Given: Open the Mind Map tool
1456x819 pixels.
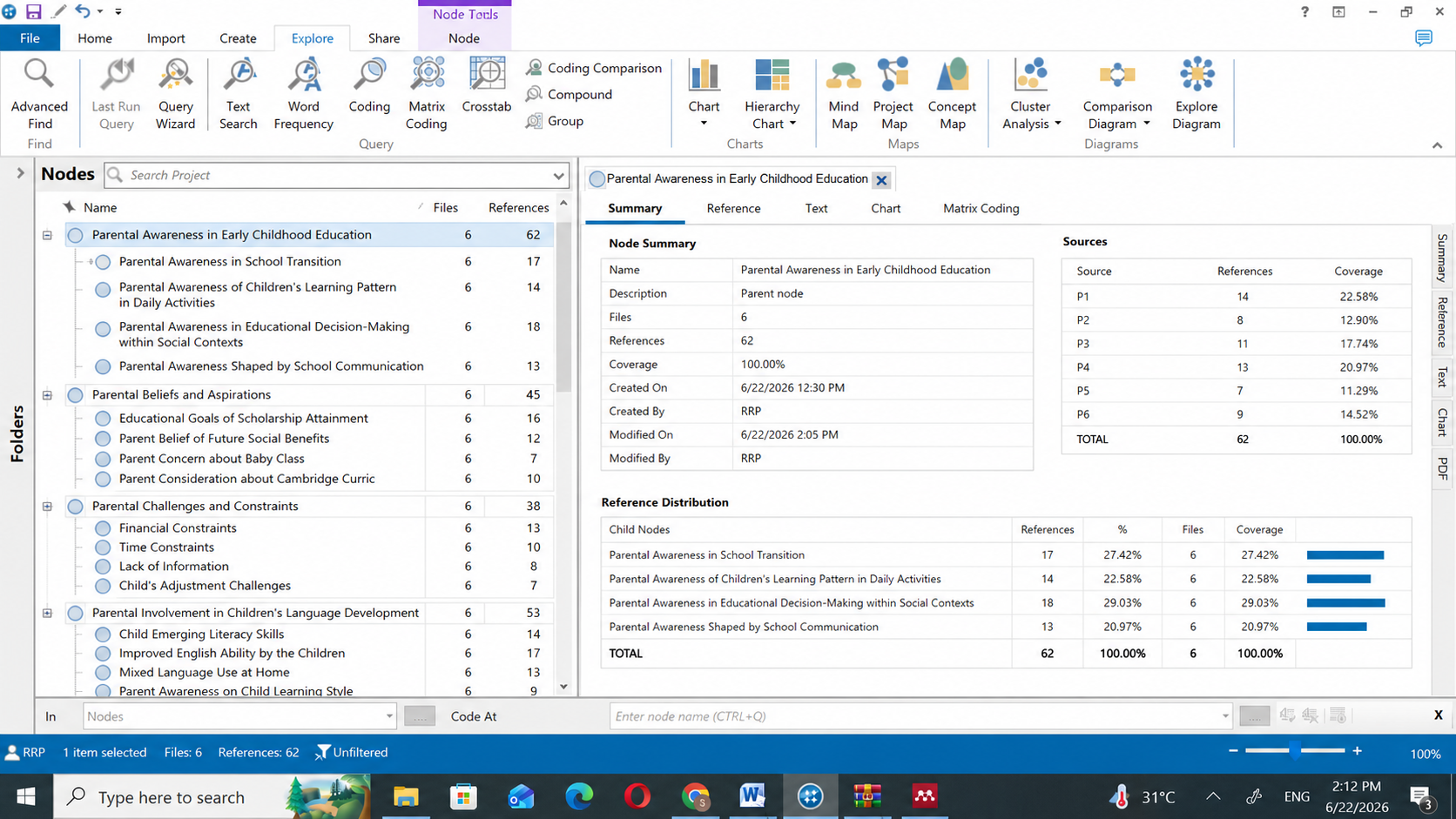Looking at the screenshot, I should (843, 95).
